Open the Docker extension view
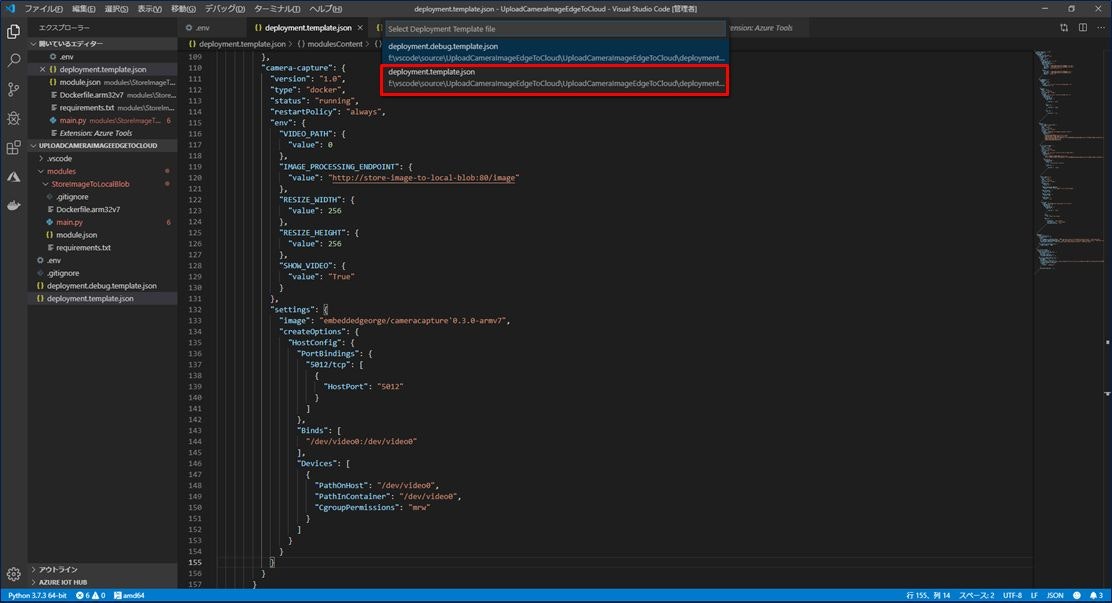This screenshot has height=603, width=1112. tap(13, 206)
